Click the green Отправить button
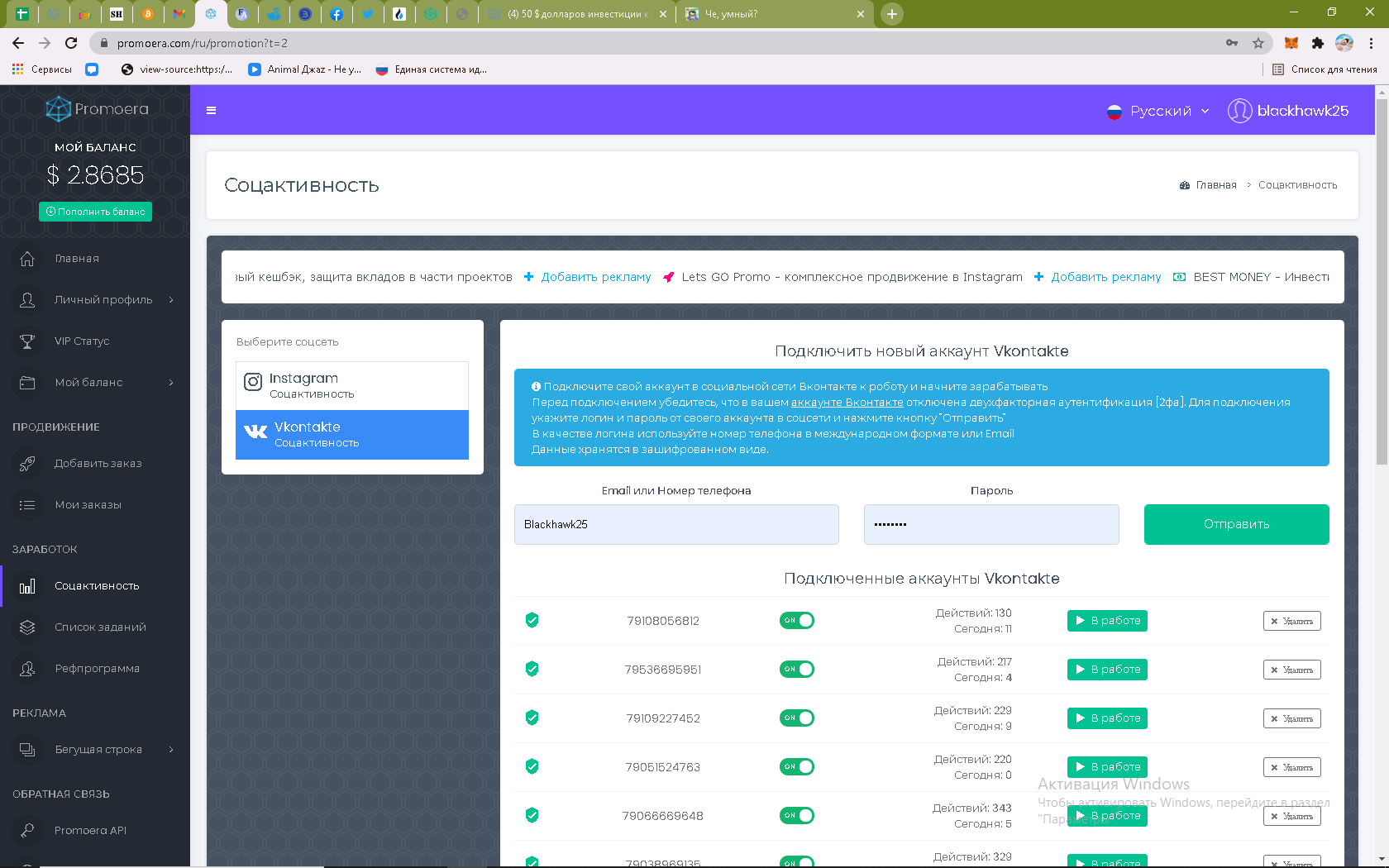Image resolution: width=1389 pixels, height=868 pixels. coord(1236,524)
